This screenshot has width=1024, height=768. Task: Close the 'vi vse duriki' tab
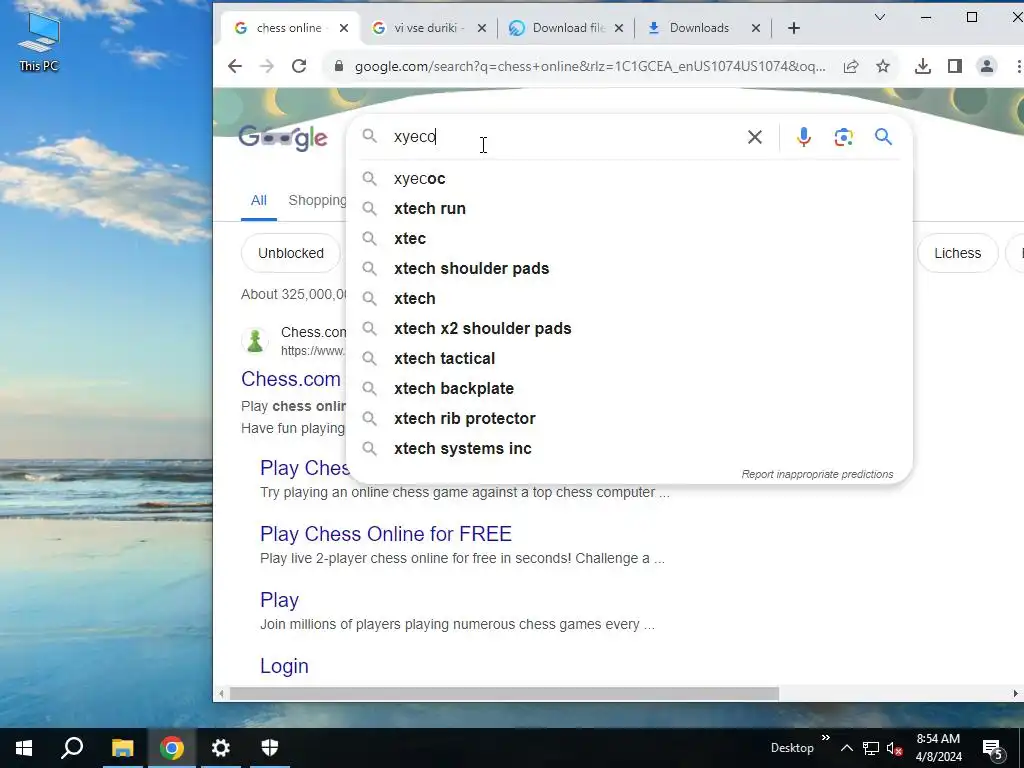(x=481, y=28)
